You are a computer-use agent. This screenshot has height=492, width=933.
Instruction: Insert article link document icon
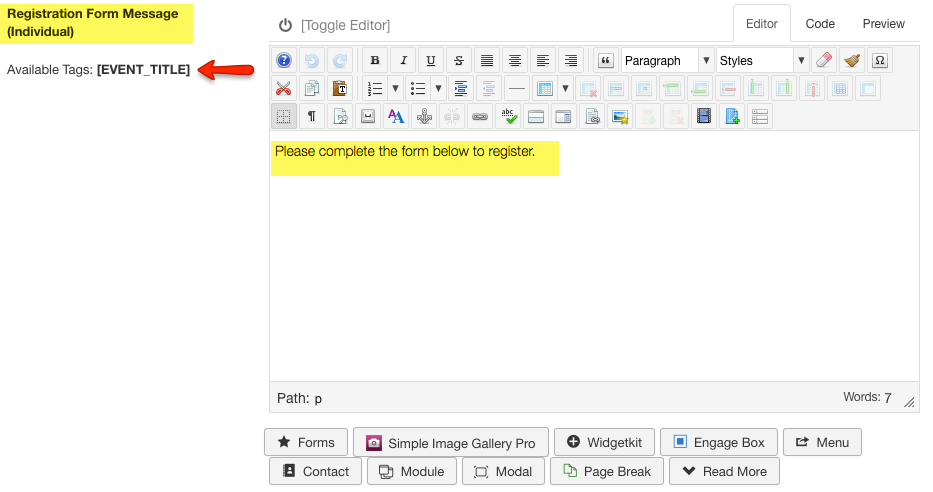[591, 117]
